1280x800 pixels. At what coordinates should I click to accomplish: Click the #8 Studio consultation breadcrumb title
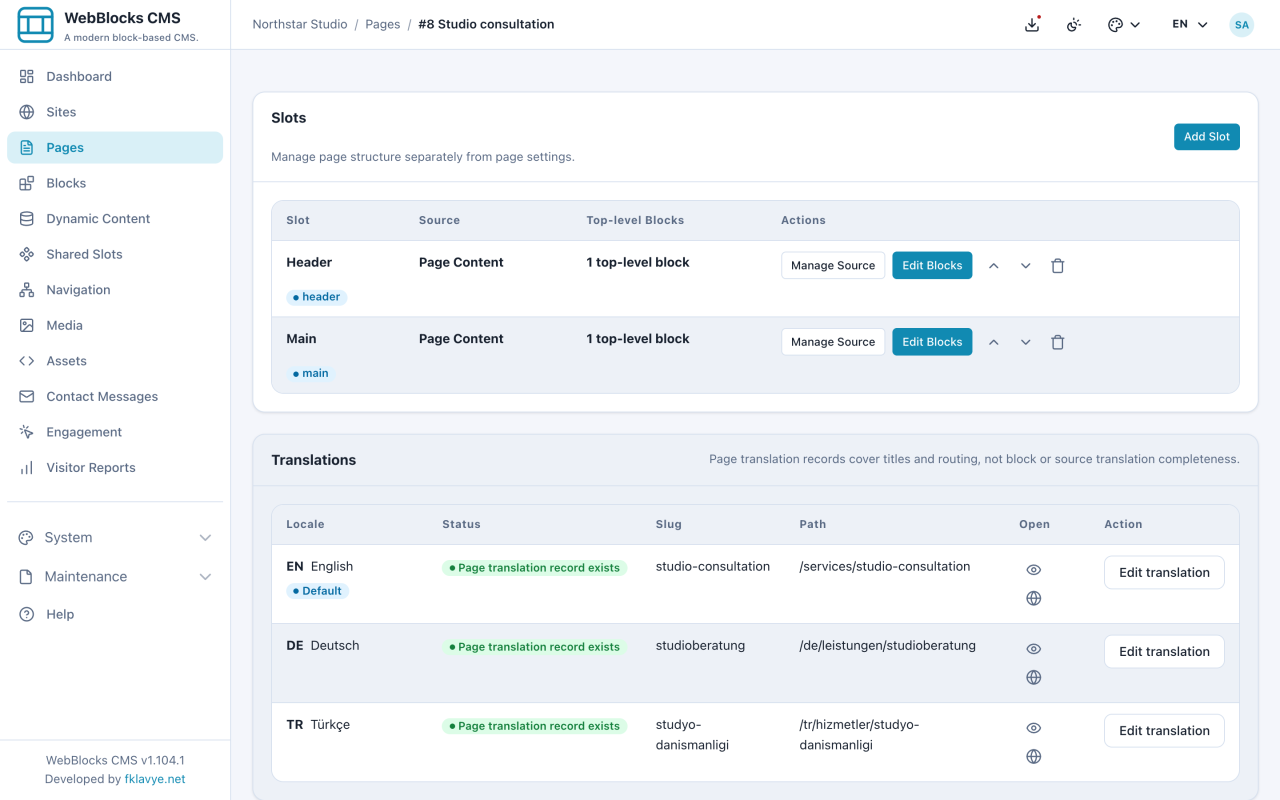486,24
